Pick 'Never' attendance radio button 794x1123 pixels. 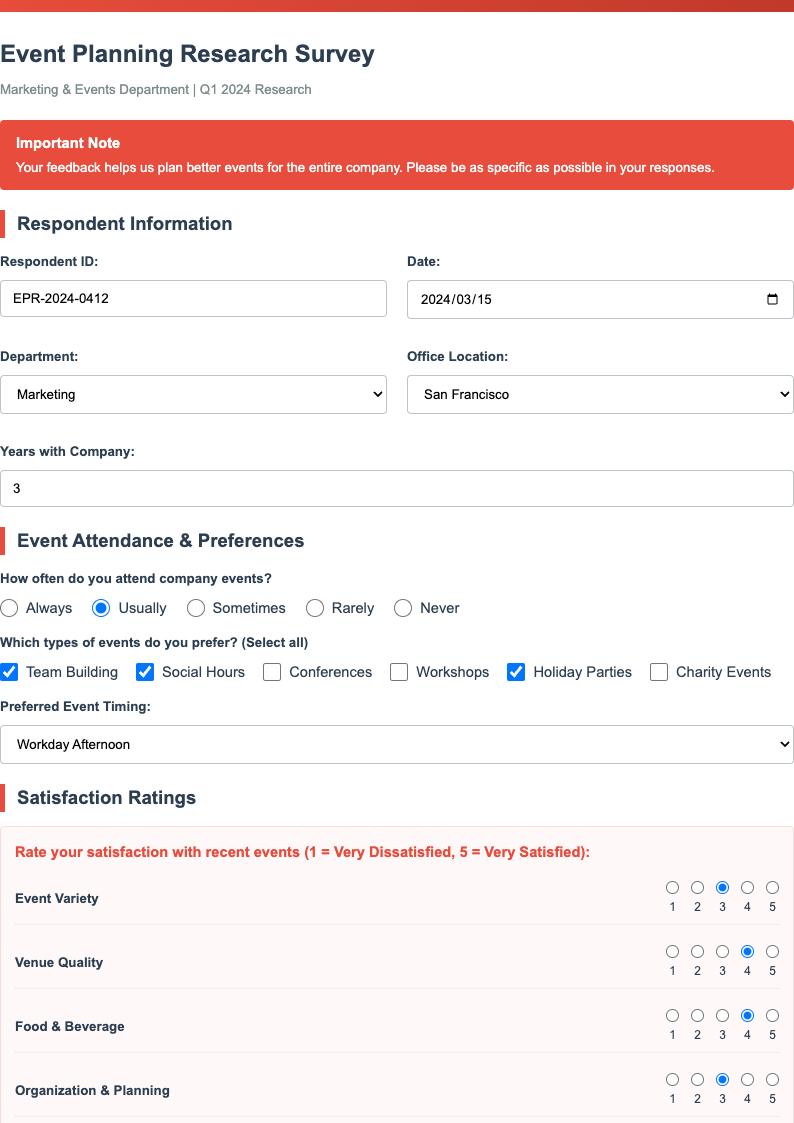coord(403,608)
